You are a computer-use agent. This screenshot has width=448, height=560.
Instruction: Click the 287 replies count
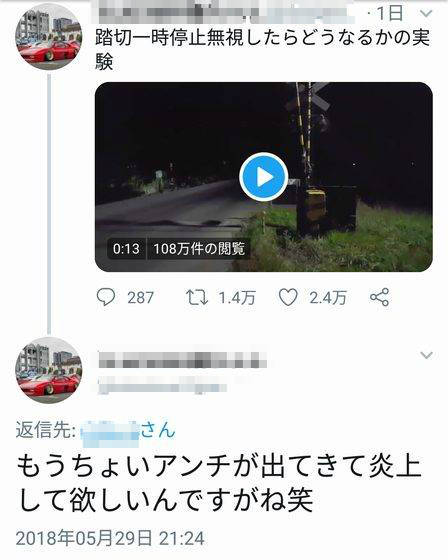click(140, 298)
